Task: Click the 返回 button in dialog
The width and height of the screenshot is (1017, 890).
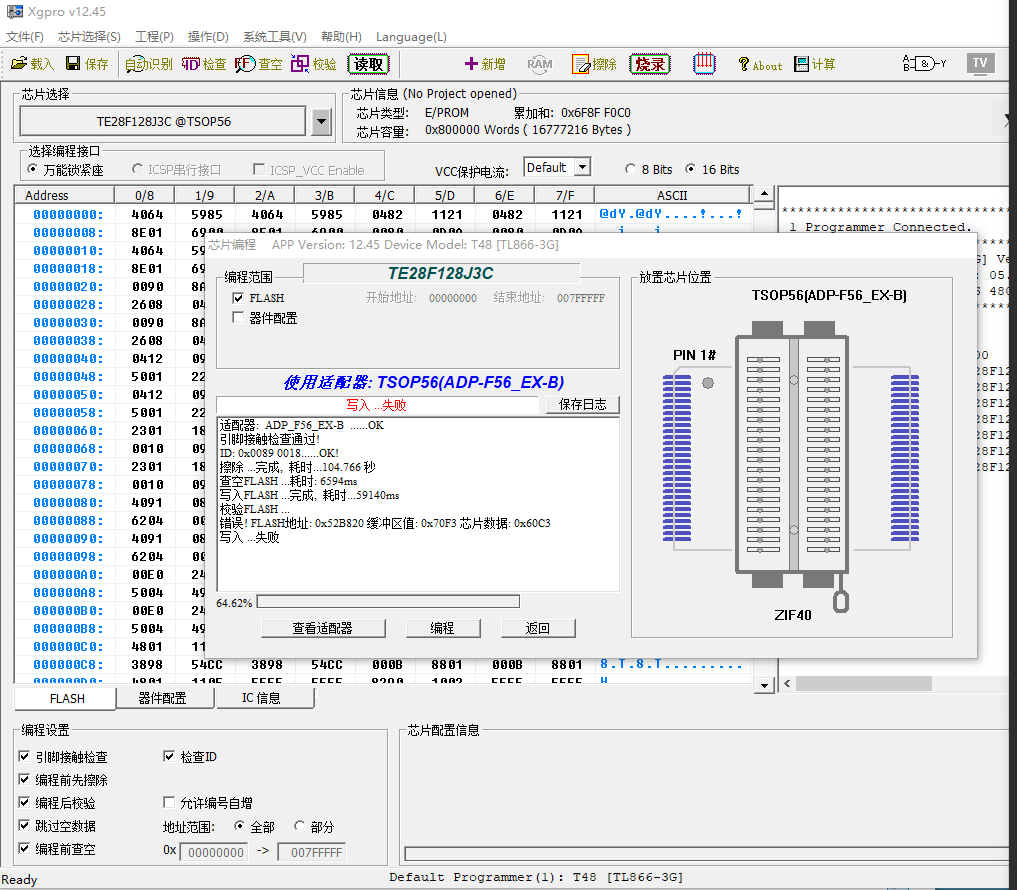Action: (538, 628)
